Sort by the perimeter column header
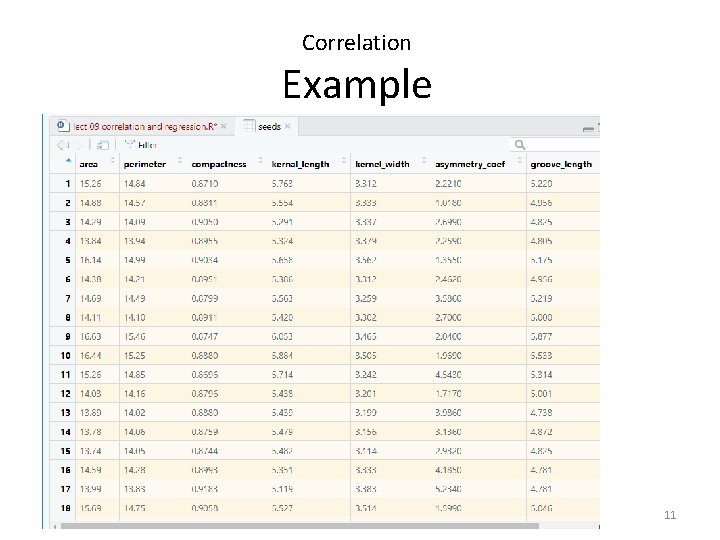720x540 pixels. pos(146,164)
